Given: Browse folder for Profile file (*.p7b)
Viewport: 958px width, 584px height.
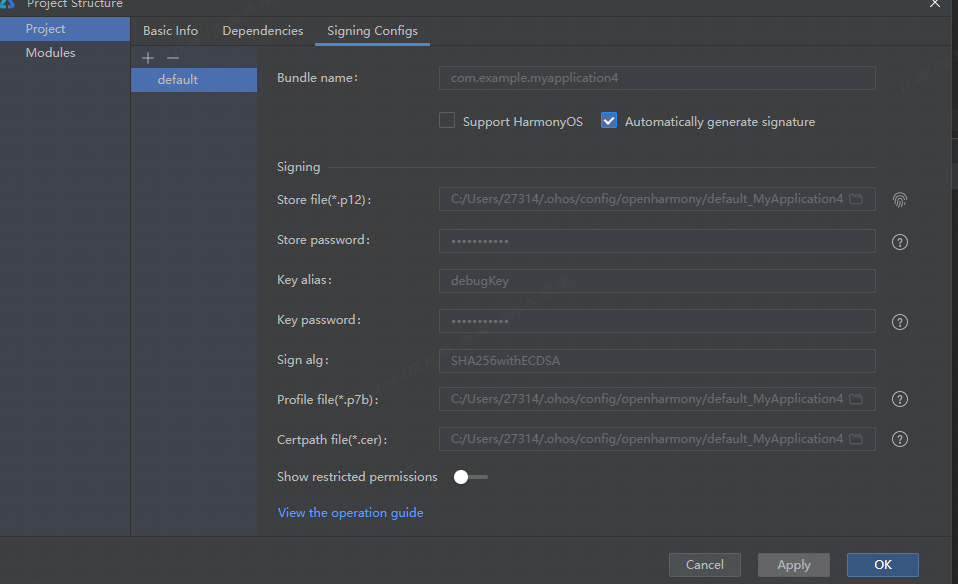Looking at the screenshot, I should 856,399.
